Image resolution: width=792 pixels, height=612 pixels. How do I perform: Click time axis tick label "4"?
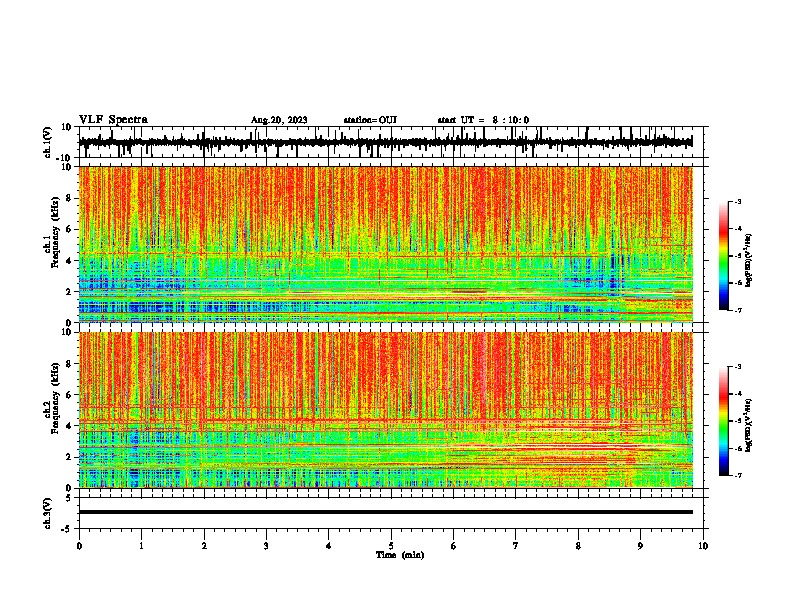point(329,546)
